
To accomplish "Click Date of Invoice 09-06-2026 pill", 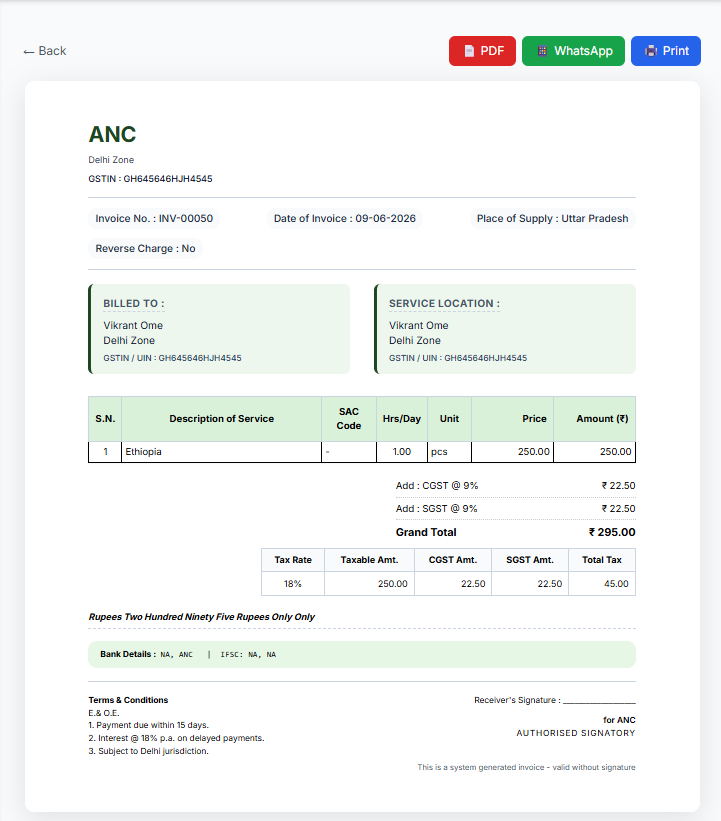I will point(345,218).
